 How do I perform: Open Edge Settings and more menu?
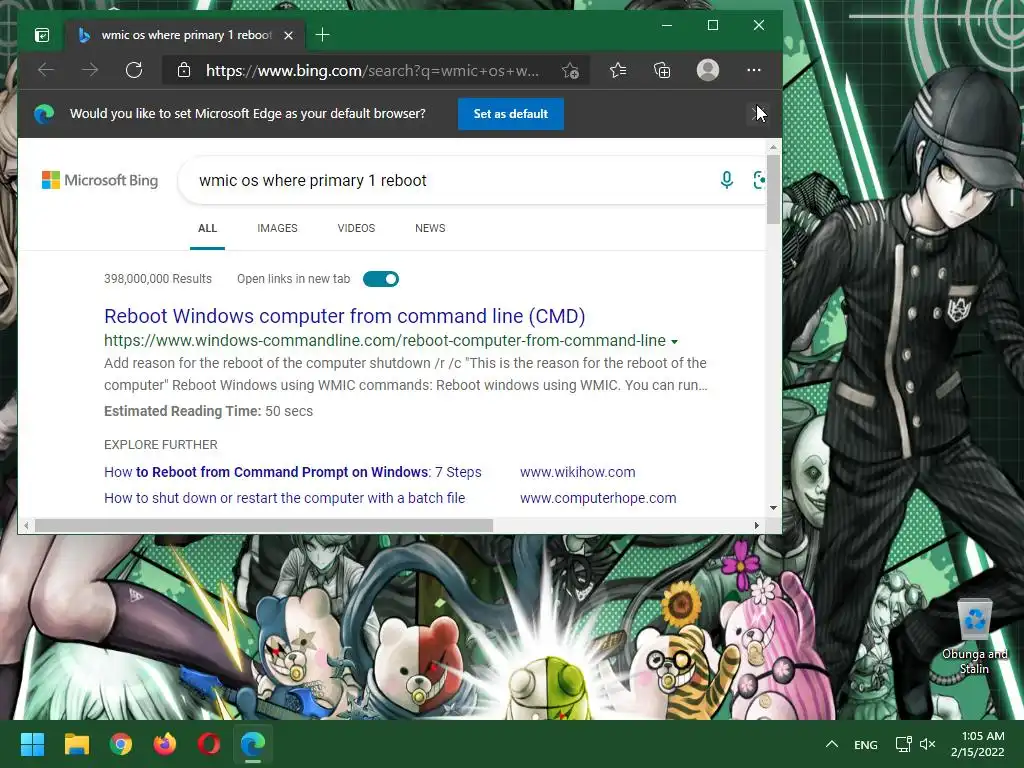754,70
